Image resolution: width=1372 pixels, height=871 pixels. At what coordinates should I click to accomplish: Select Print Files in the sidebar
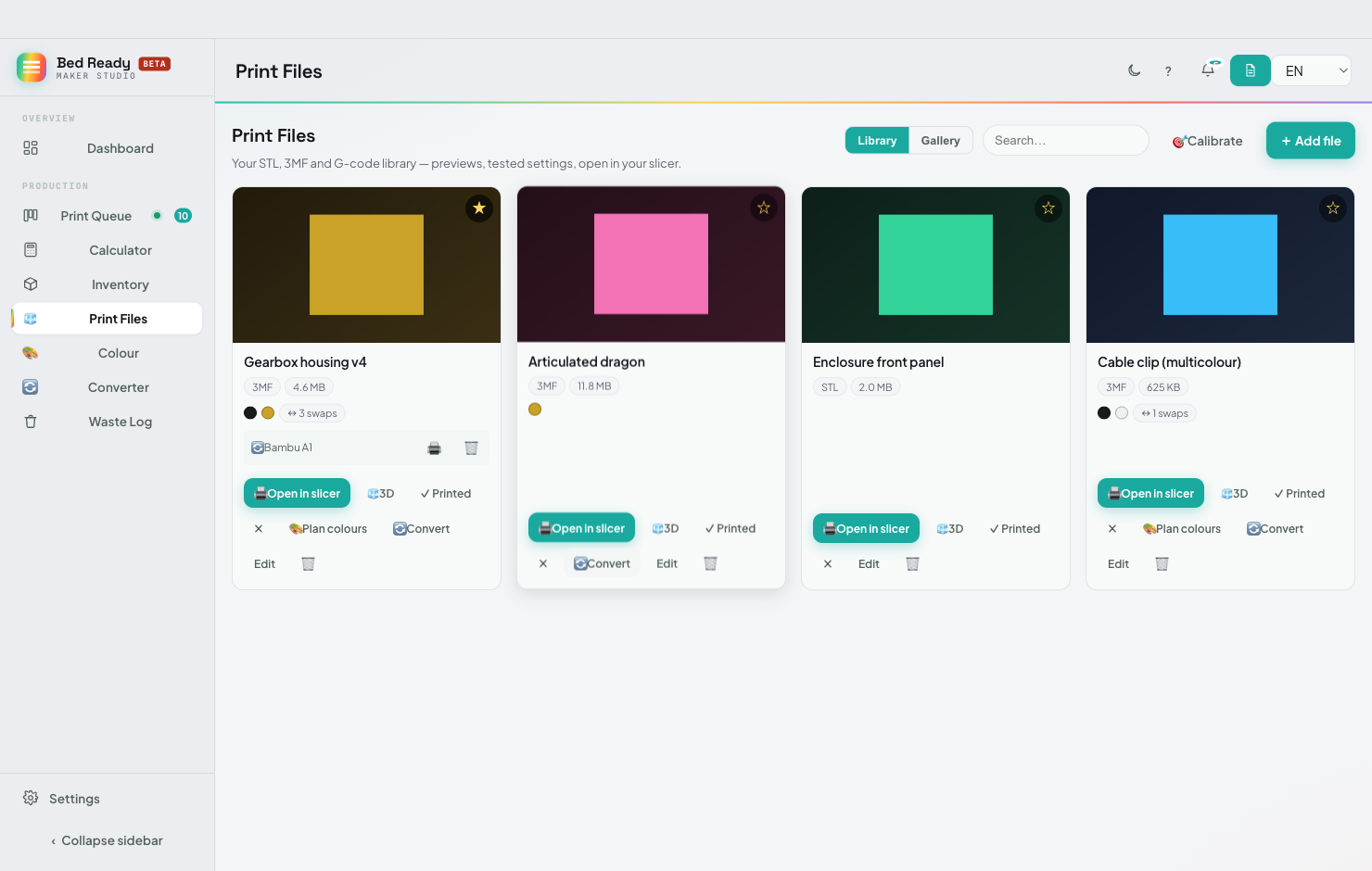tap(108, 319)
